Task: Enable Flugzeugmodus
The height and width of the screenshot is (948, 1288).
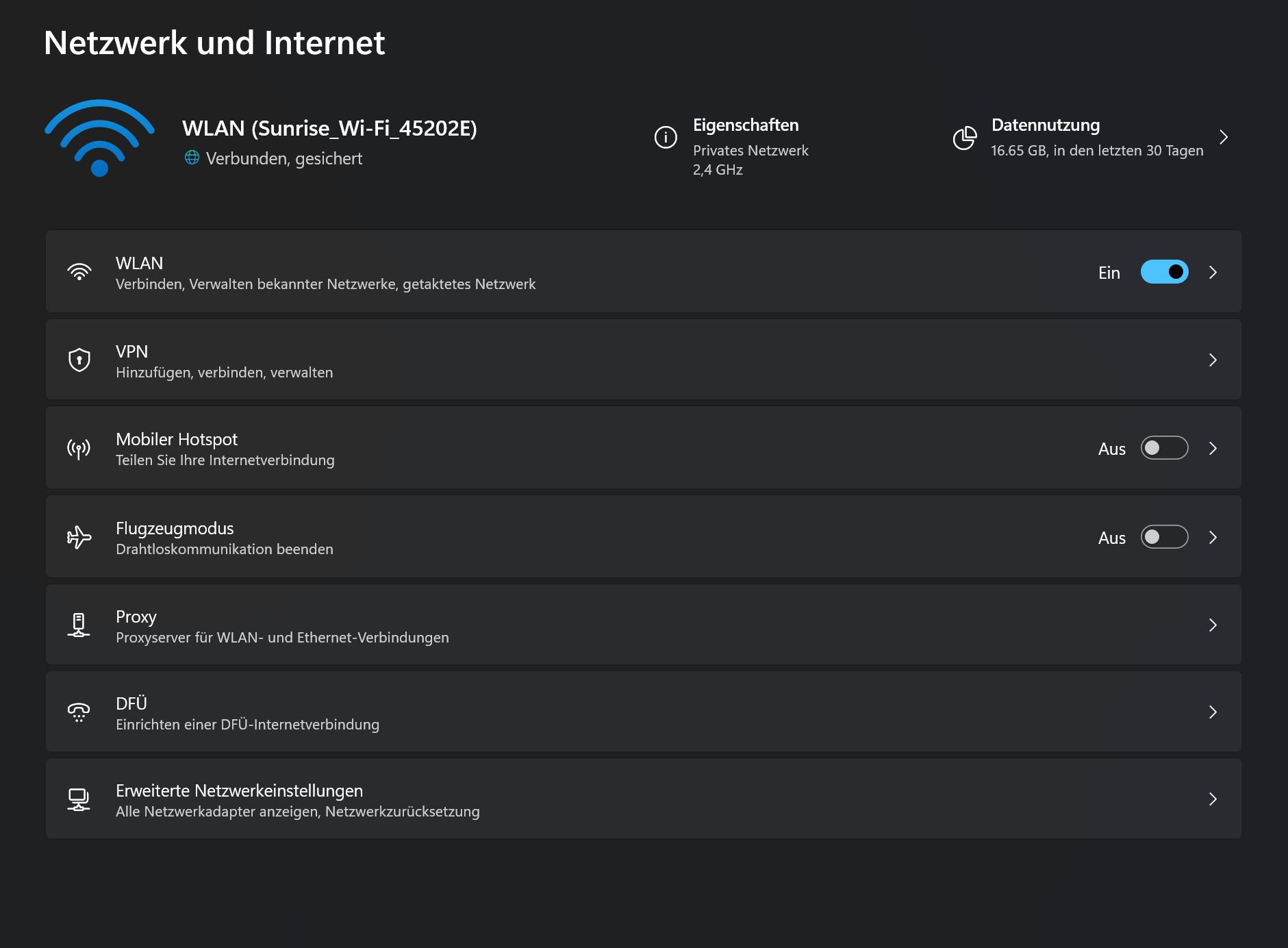Action: pos(1164,537)
